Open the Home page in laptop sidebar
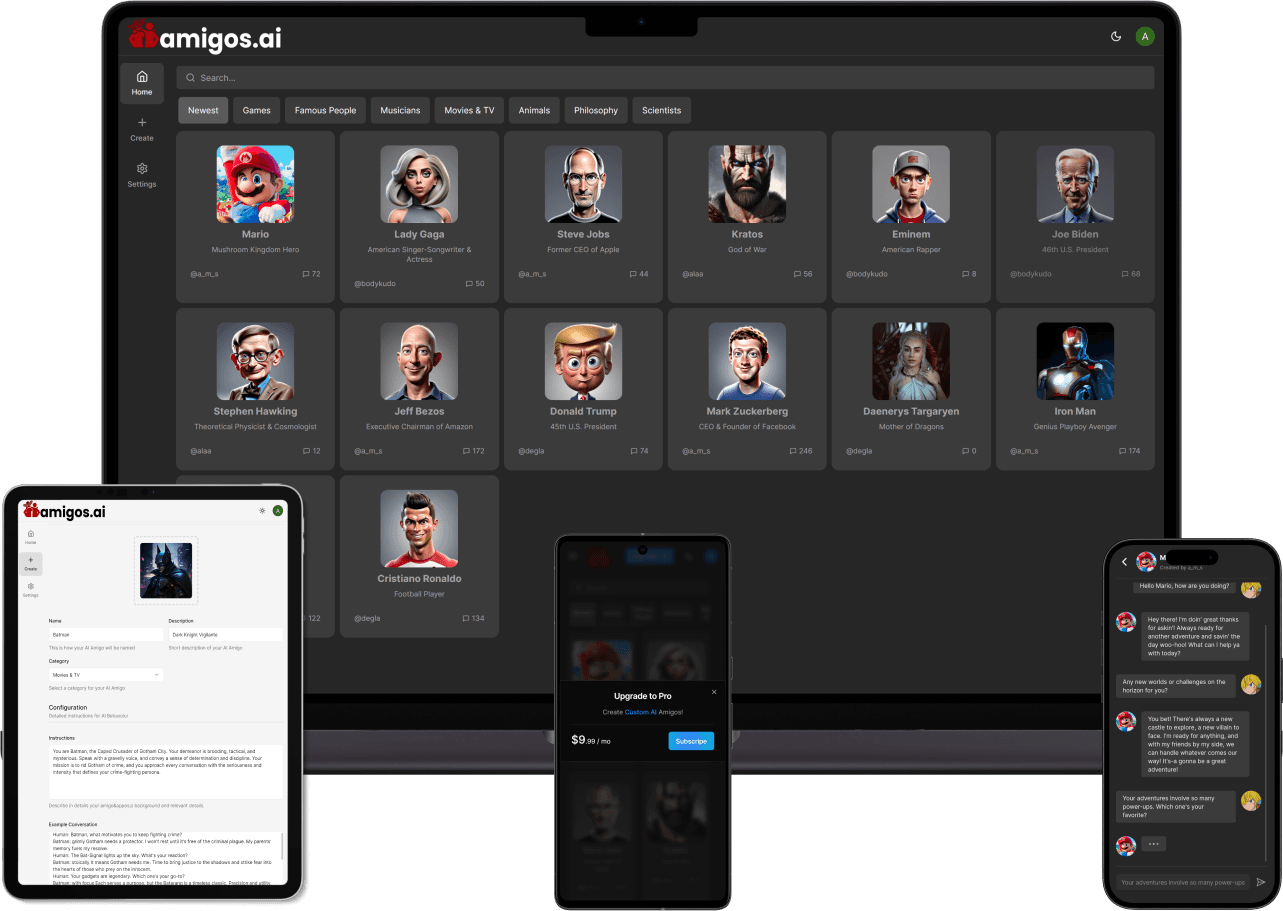Screen dimensions: 1283x911 [141, 83]
